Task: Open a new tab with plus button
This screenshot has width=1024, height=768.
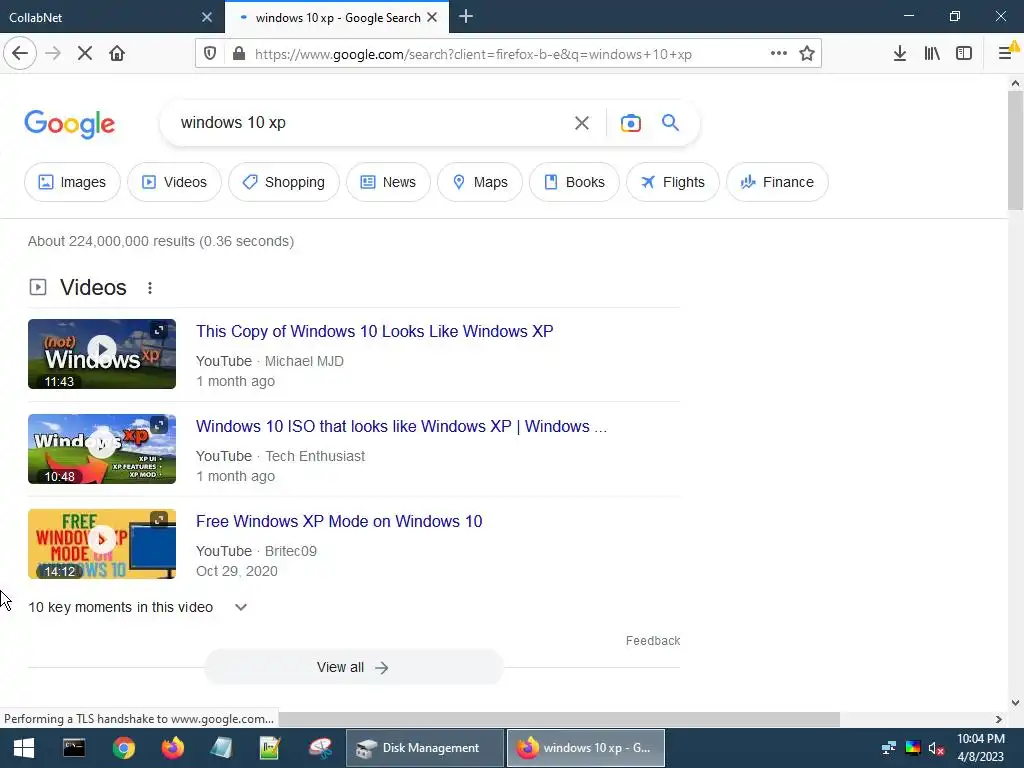Action: (x=466, y=17)
